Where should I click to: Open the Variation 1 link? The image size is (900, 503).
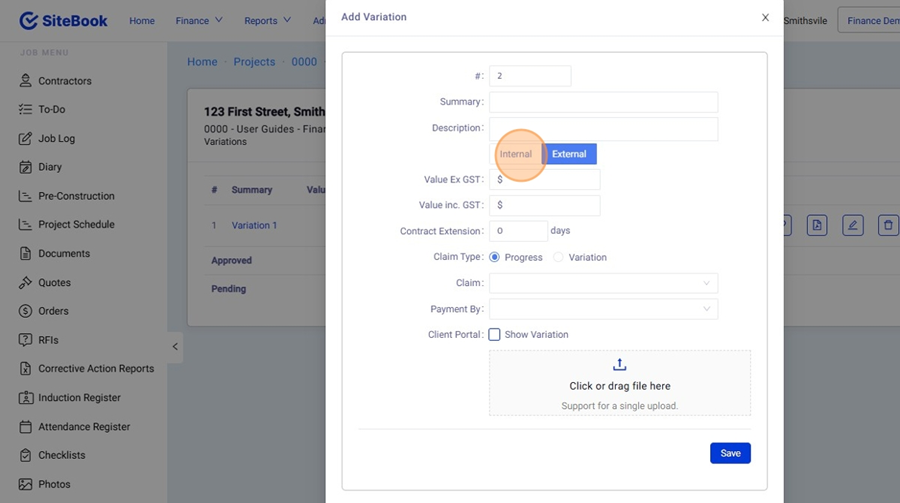tap(254, 226)
